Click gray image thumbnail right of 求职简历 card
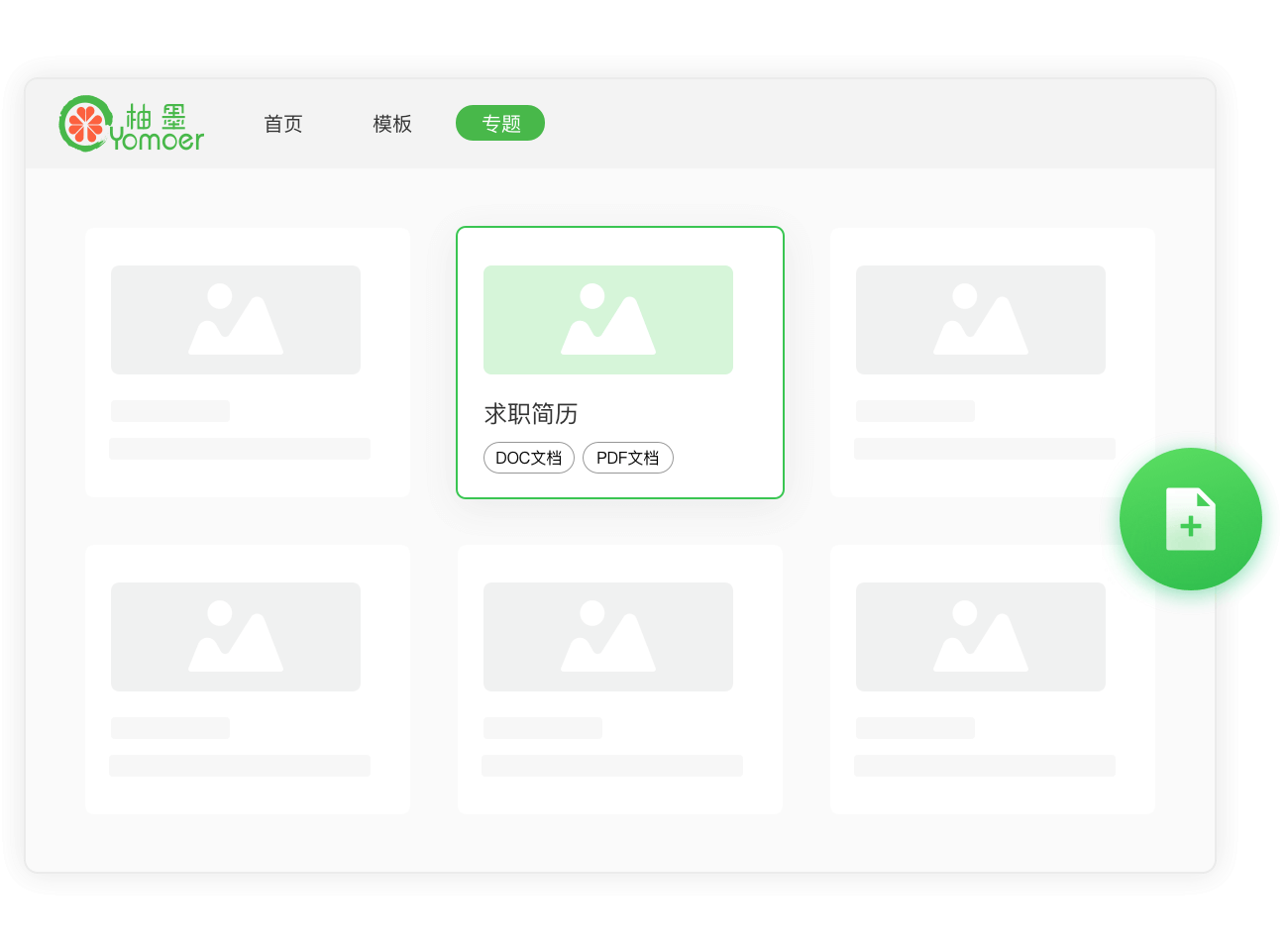The image size is (1288, 951). 981,320
